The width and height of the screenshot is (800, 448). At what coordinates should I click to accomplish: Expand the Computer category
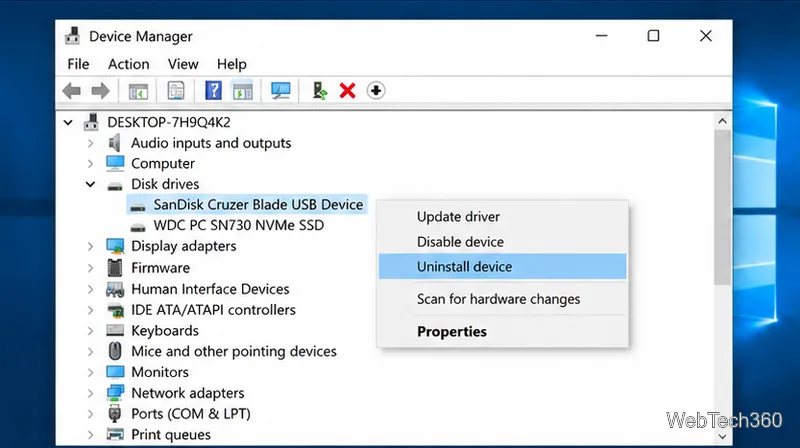coord(90,163)
